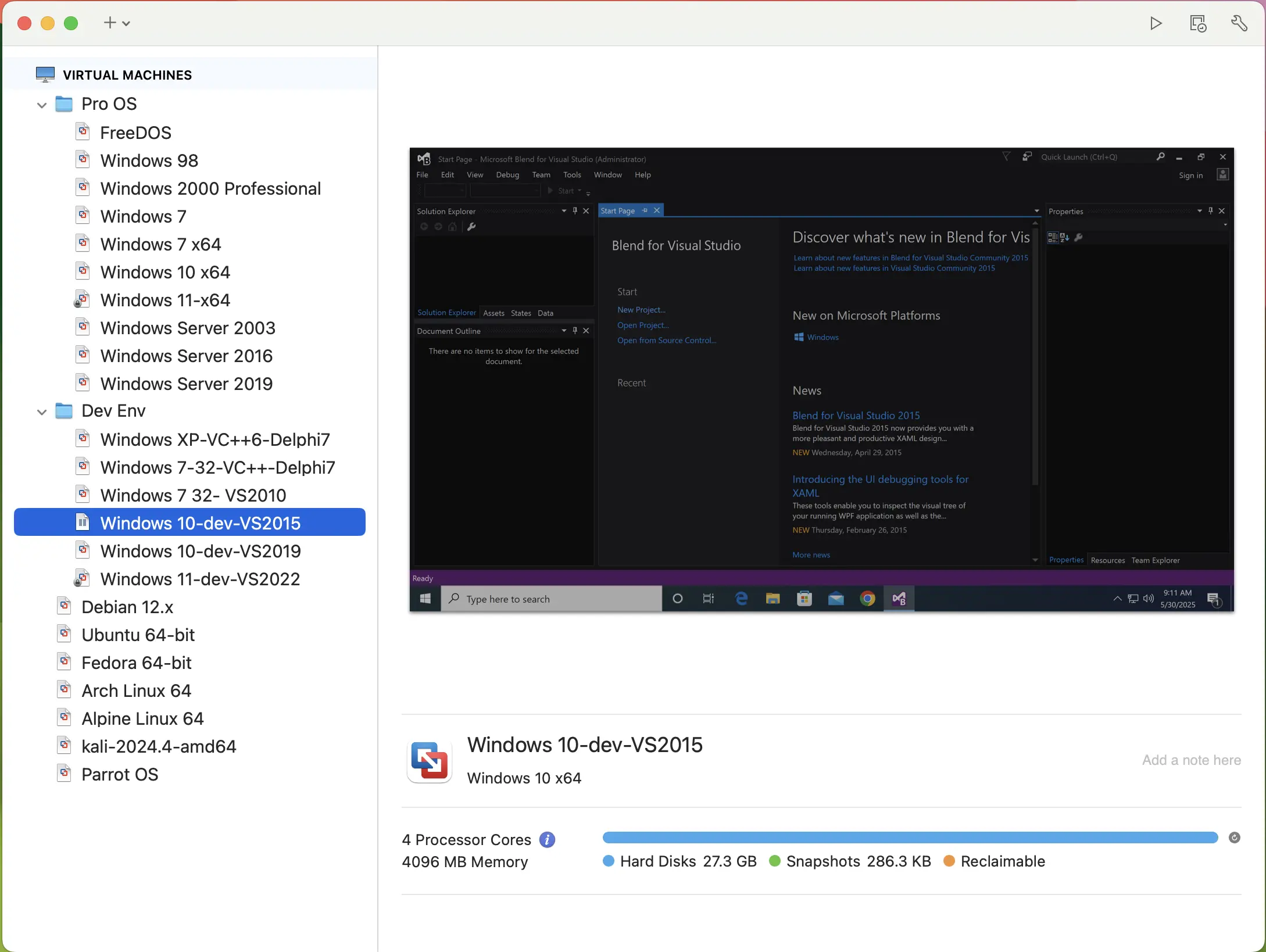1266x952 pixels.
Task: Select the Windows 7 x64 virtual machine
Action: pos(189,244)
